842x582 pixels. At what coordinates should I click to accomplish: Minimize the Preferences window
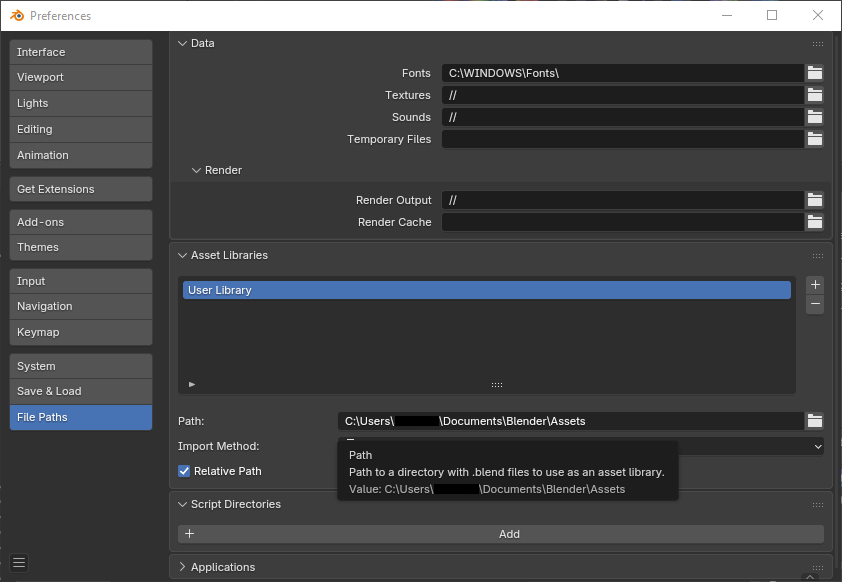coord(727,16)
